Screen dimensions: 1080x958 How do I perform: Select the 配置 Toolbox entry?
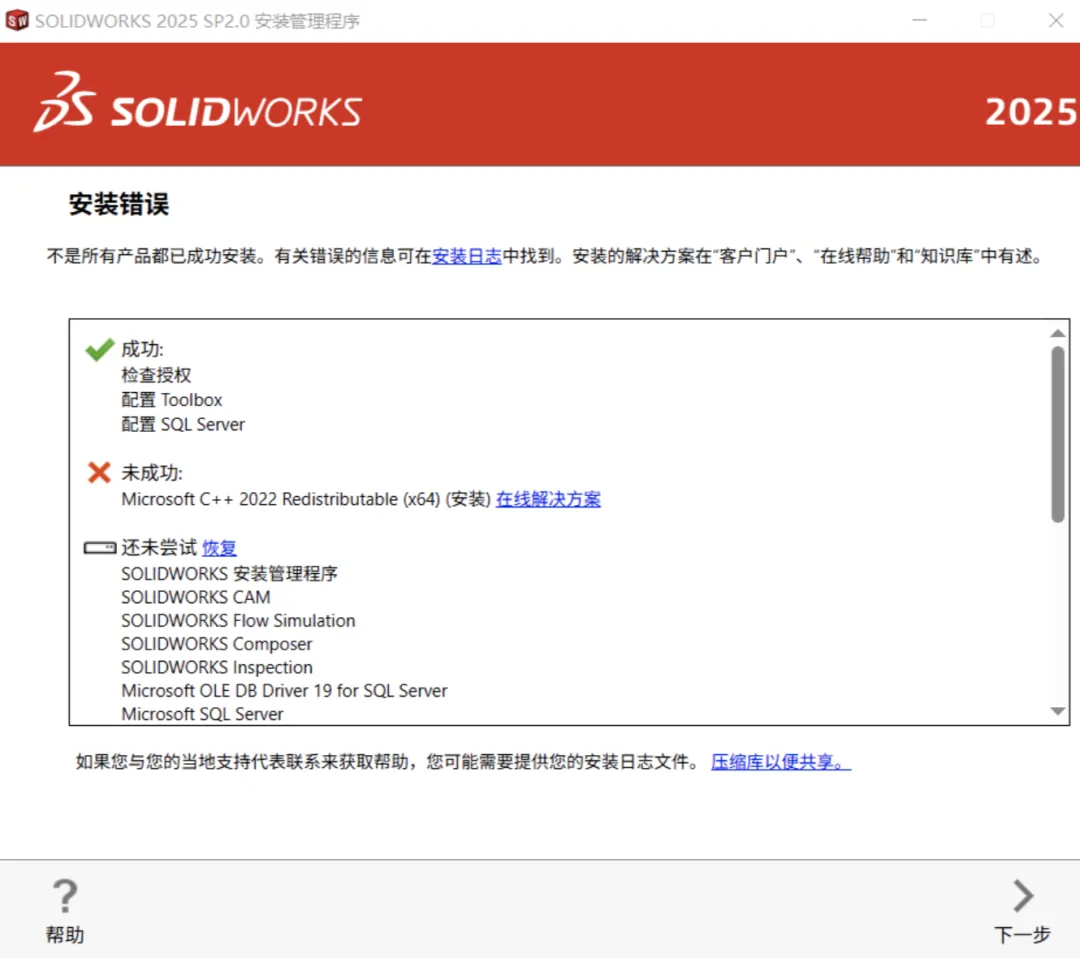[172, 400]
